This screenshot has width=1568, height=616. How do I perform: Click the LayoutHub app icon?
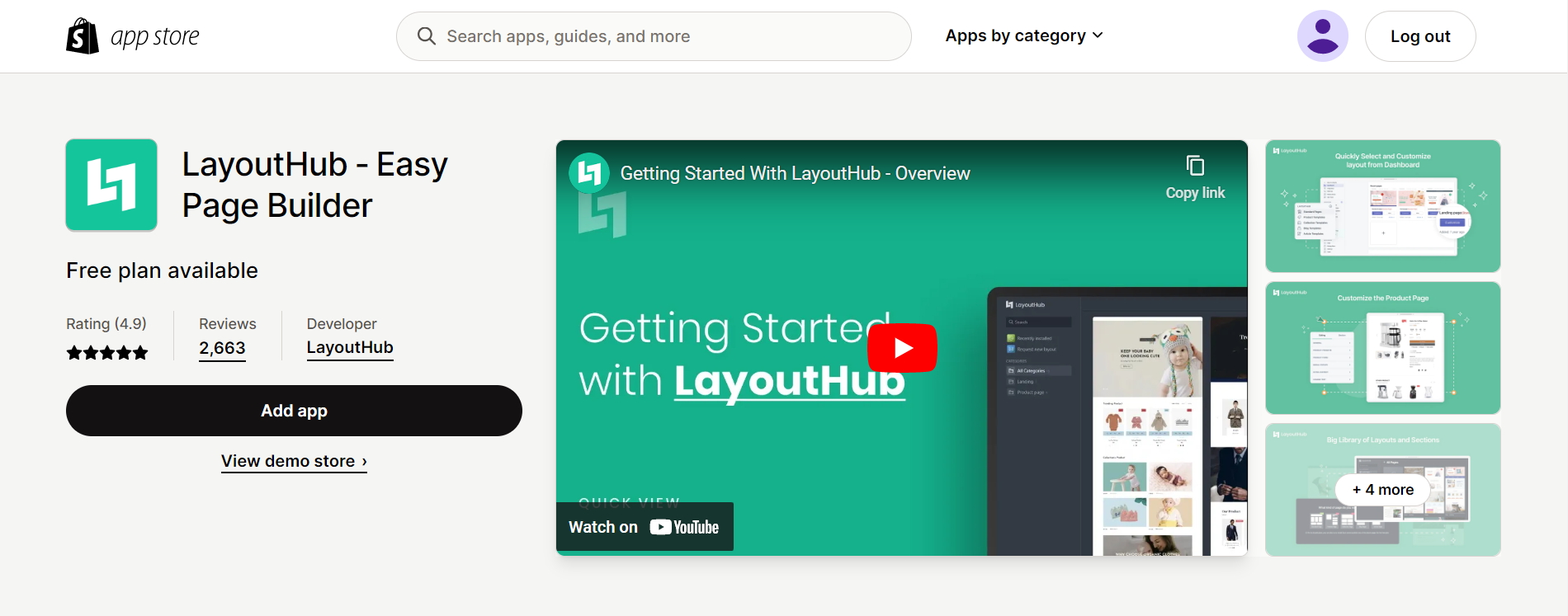click(111, 185)
